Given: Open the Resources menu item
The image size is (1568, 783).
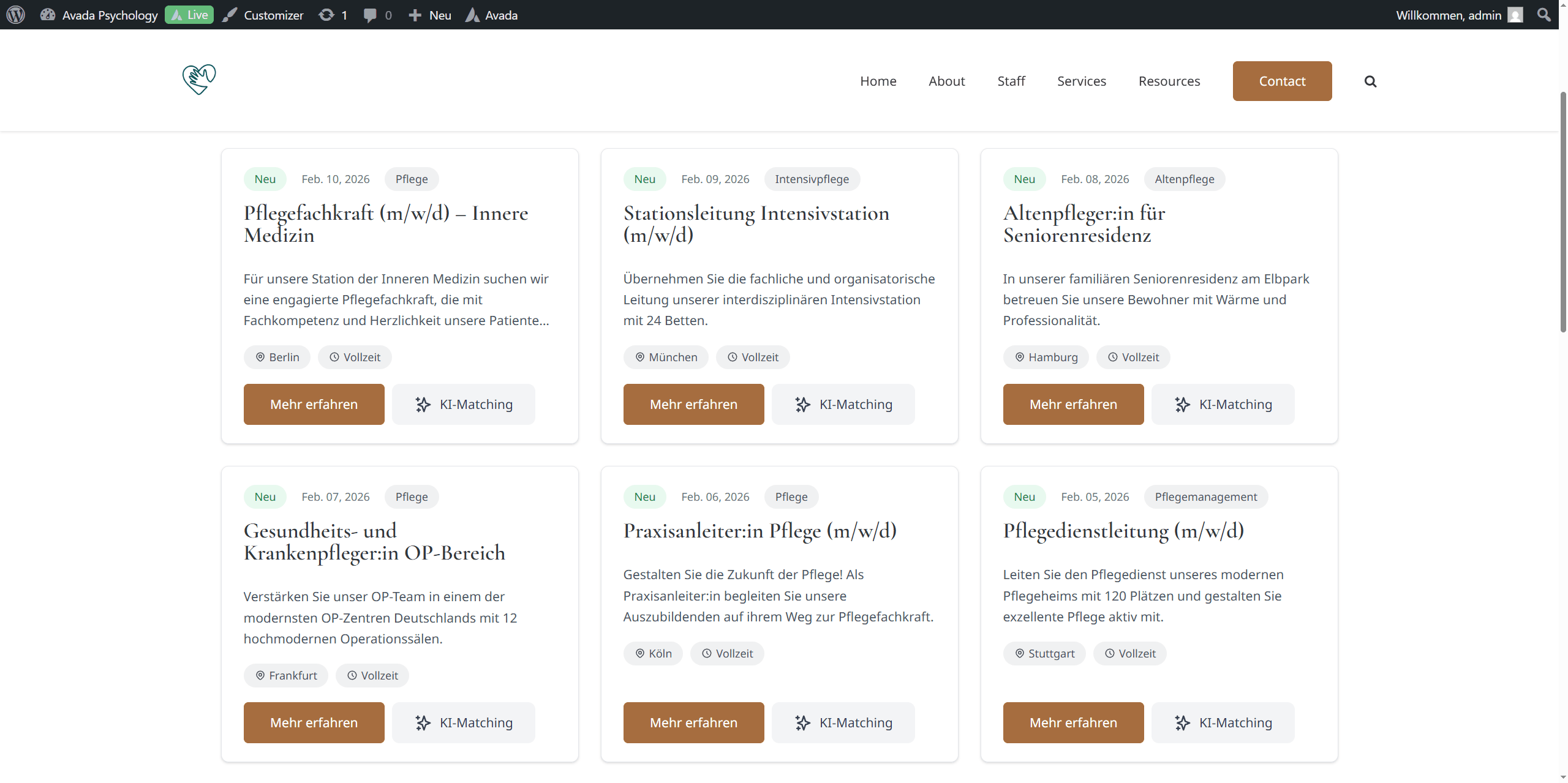Looking at the screenshot, I should click(1169, 81).
